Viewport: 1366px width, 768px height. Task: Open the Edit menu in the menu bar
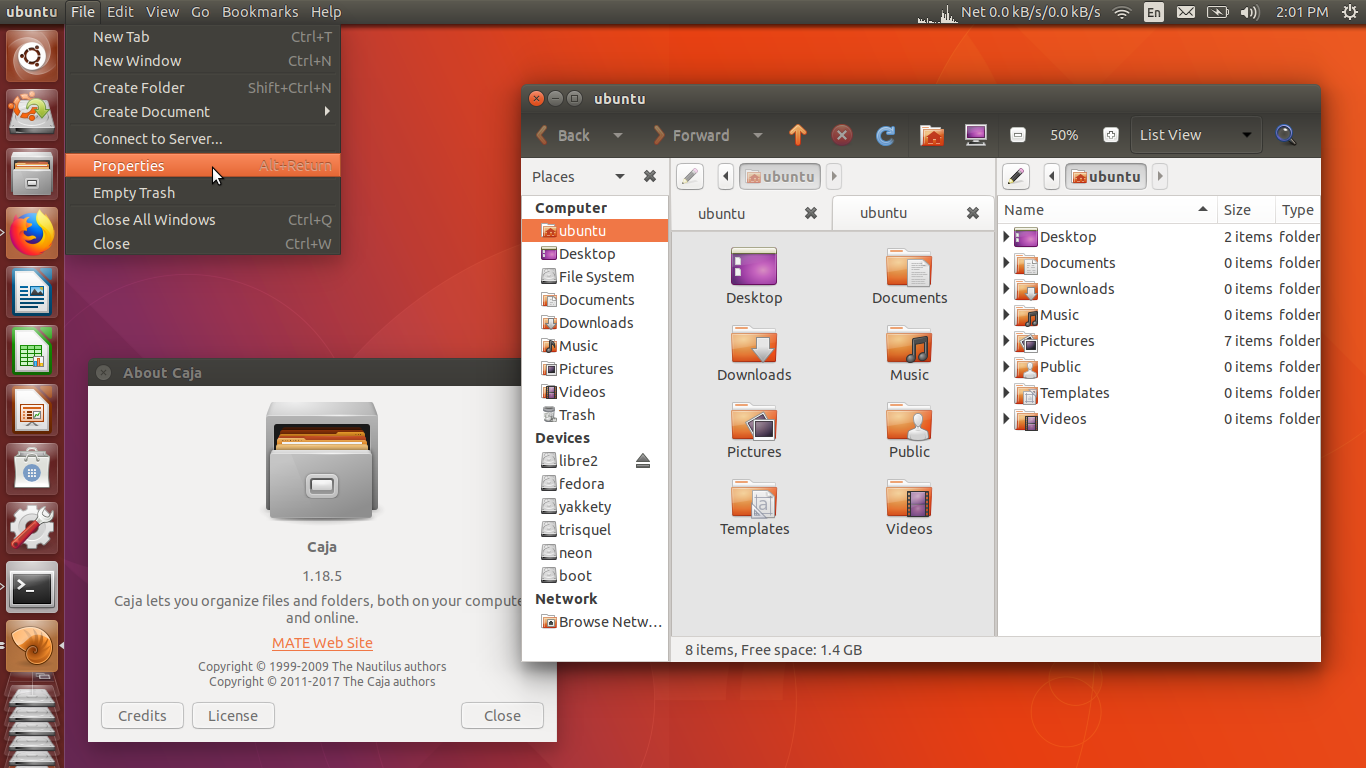pos(120,12)
